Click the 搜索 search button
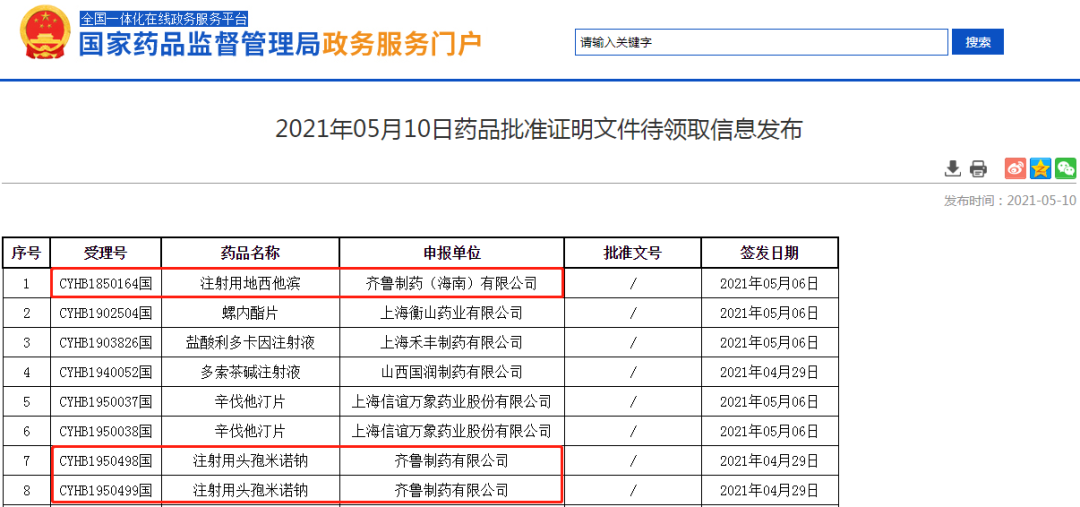1080x507 pixels. tap(978, 42)
